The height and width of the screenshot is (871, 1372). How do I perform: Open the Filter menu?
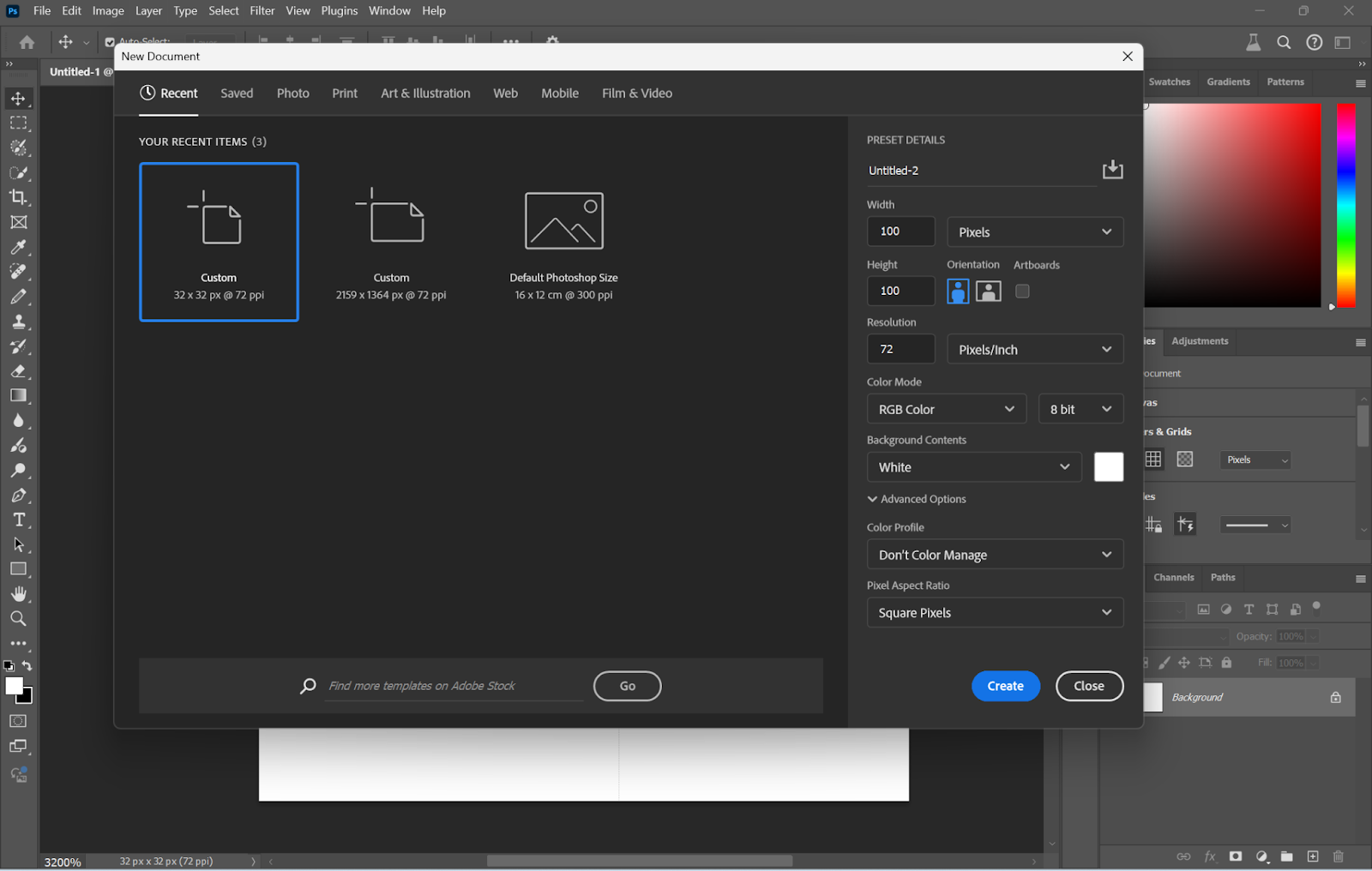(262, 11)
